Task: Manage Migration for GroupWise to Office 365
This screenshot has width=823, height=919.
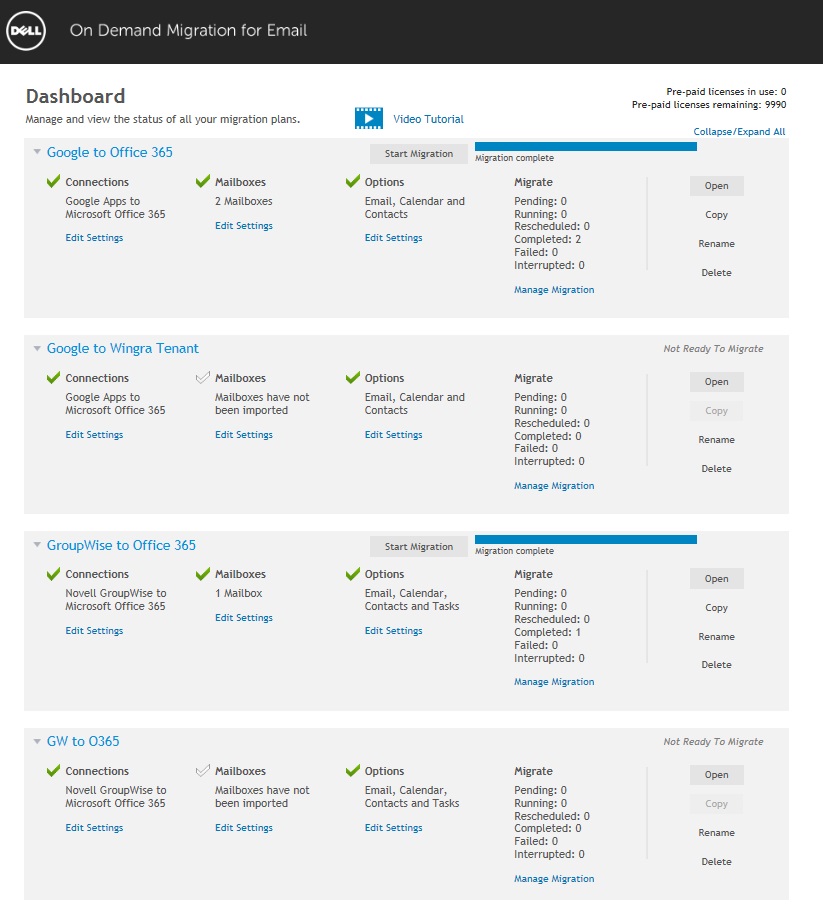Action: (554, 682)
